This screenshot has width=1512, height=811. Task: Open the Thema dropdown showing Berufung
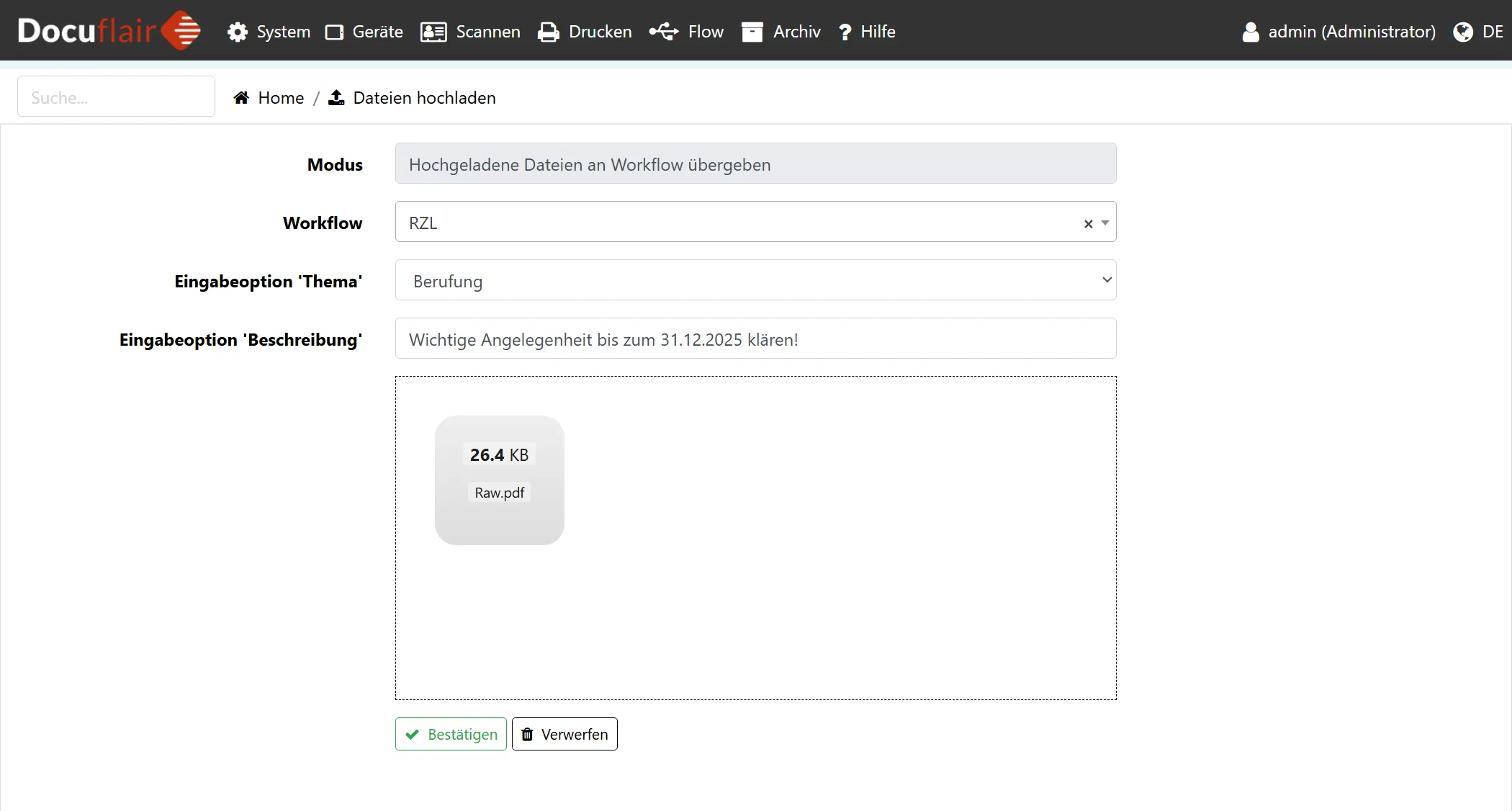(x=755, y=280)
